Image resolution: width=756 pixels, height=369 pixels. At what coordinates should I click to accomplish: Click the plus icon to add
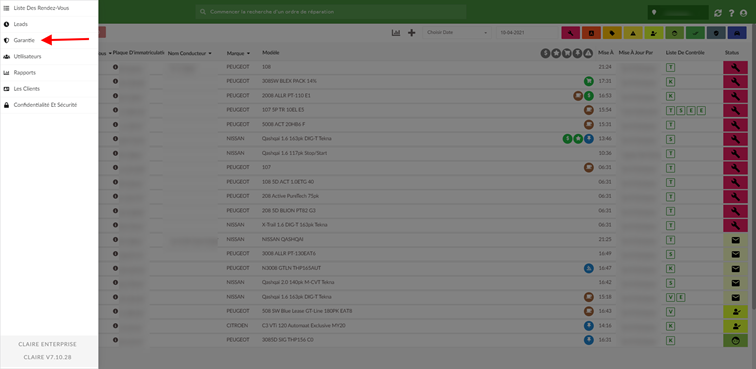411,33
